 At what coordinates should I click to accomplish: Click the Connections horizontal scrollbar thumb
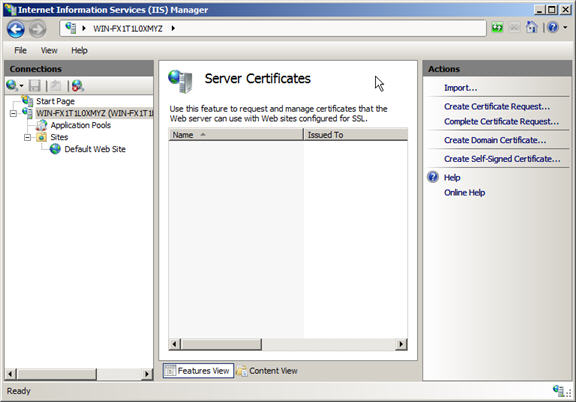coord(57,374)
